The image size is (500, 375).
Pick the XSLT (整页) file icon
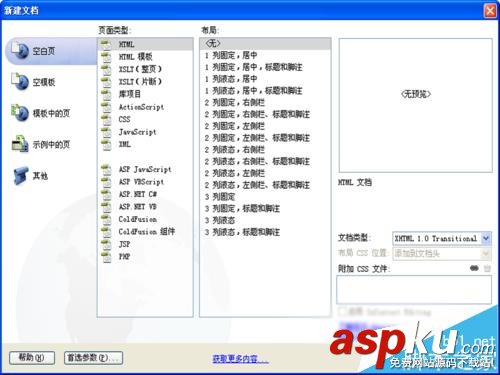click(106, 69)
